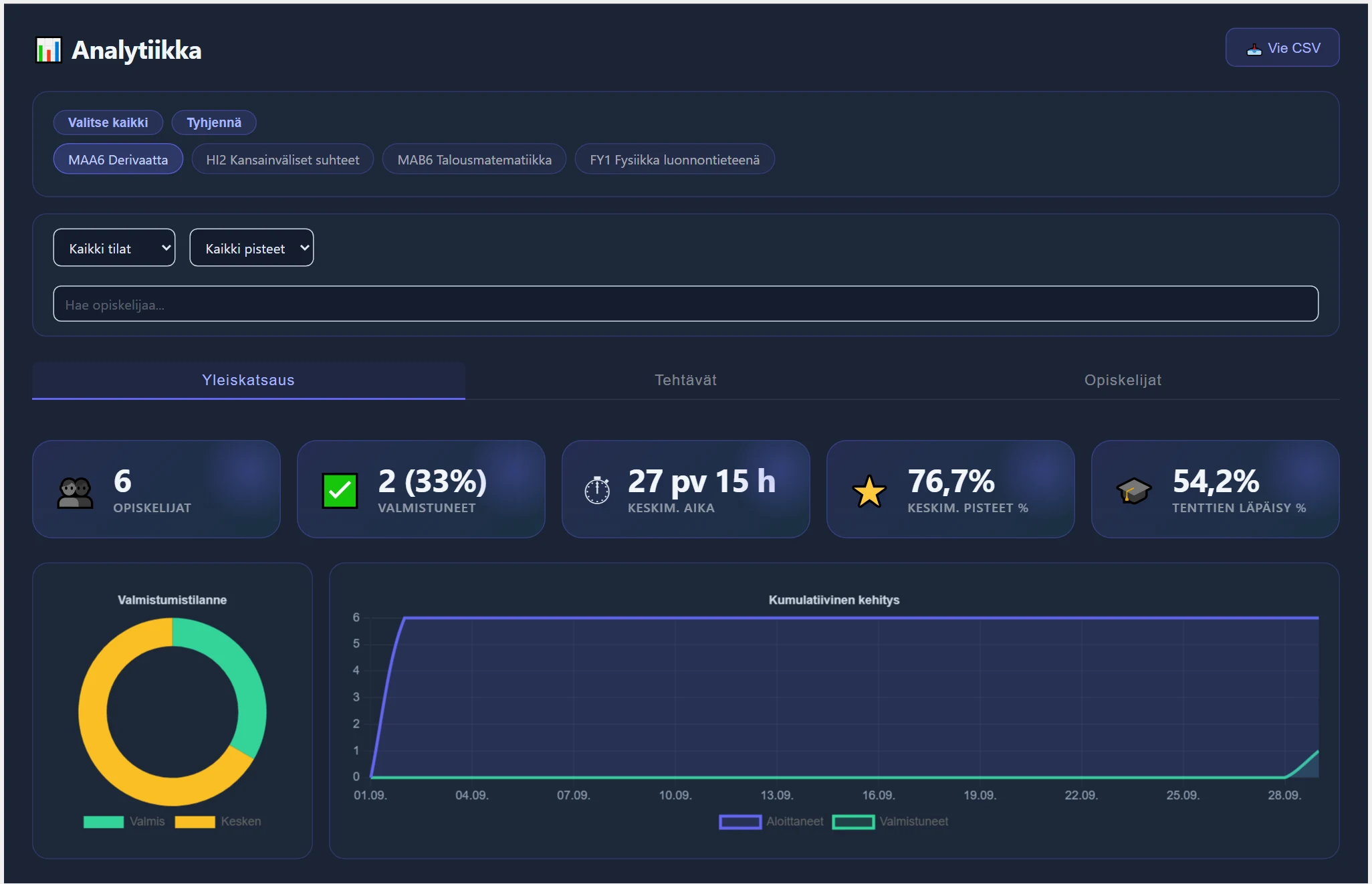
Task: Click the green Valmis legend swatch
Action: pos(104,822)
